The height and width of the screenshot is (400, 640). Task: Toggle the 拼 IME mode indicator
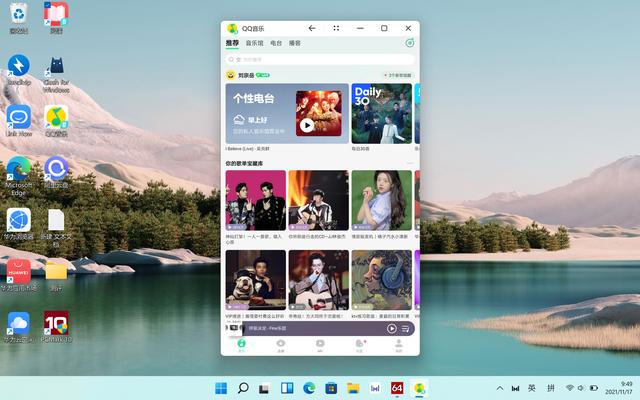(x=551, y=388)
